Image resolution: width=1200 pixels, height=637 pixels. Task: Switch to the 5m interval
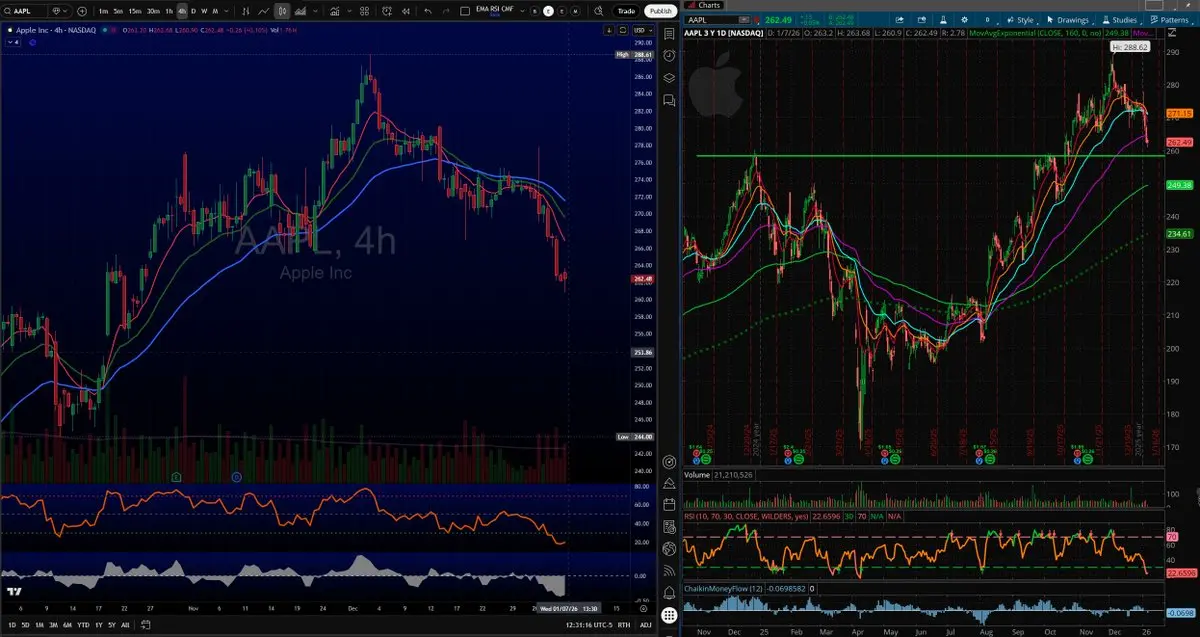(x=118, y=11)
